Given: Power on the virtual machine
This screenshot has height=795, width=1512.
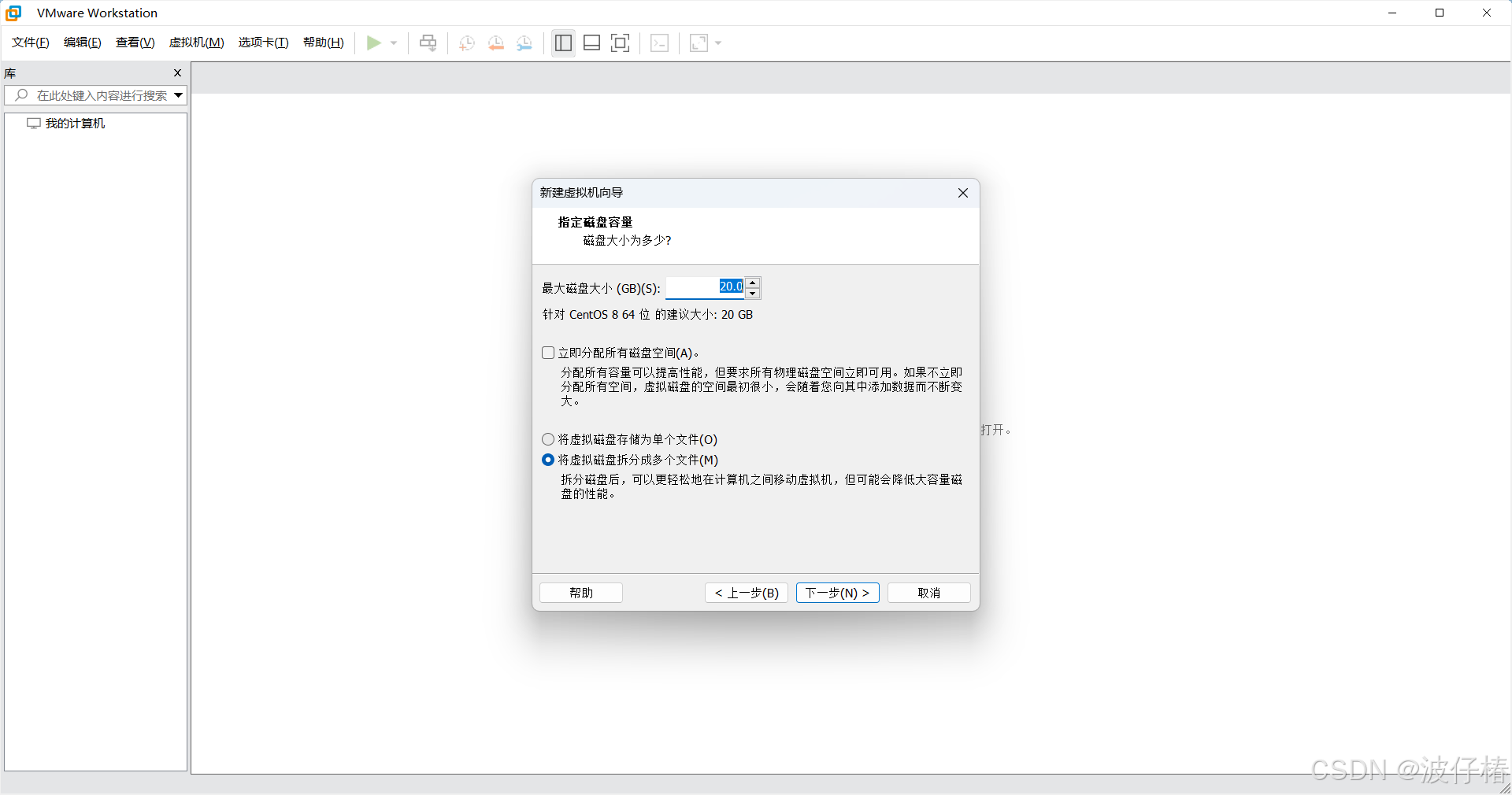Looking at the screenshot, I should (x=374, y=43).
